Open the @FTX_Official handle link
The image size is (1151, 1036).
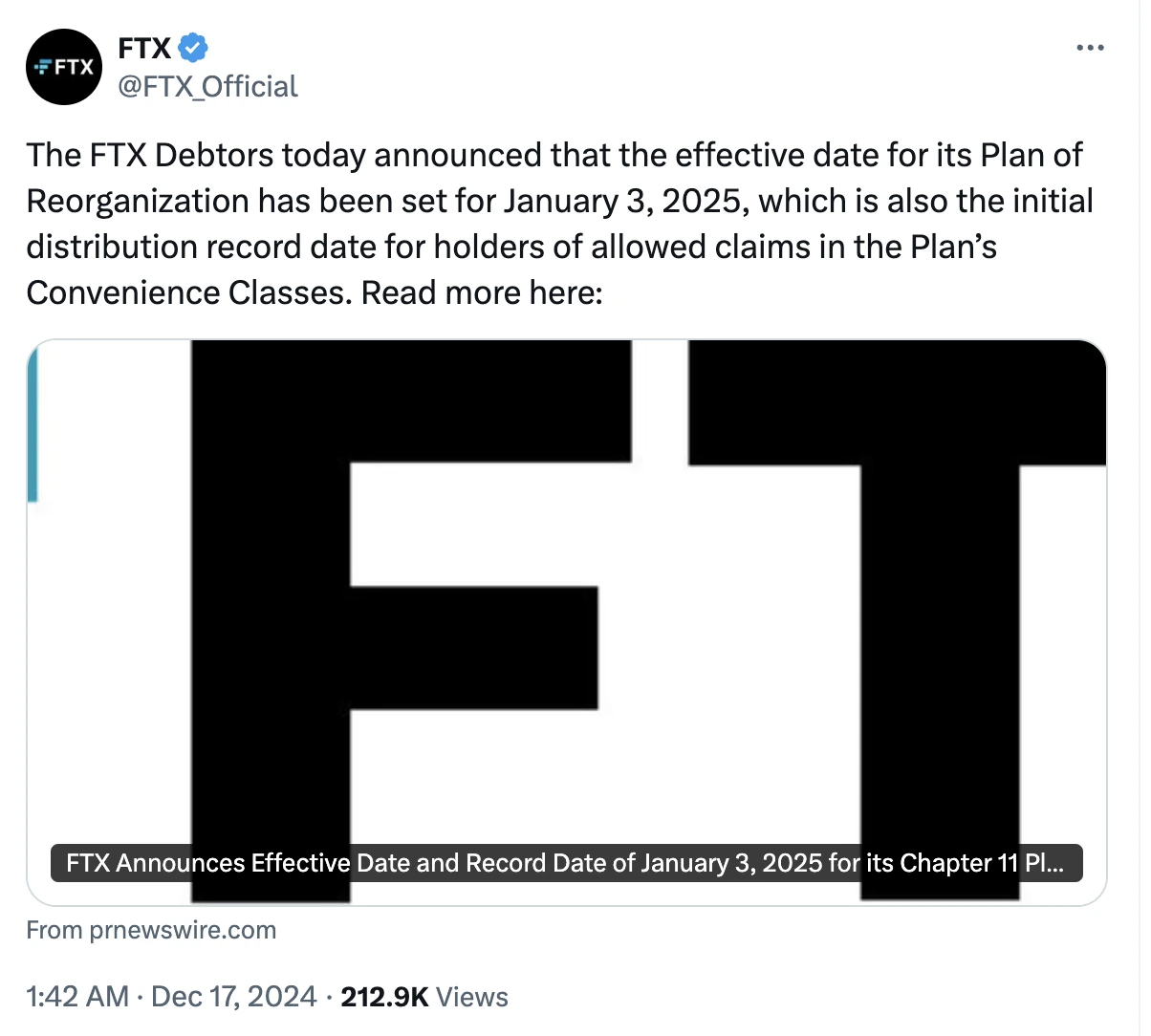click(x=207, y=87)
